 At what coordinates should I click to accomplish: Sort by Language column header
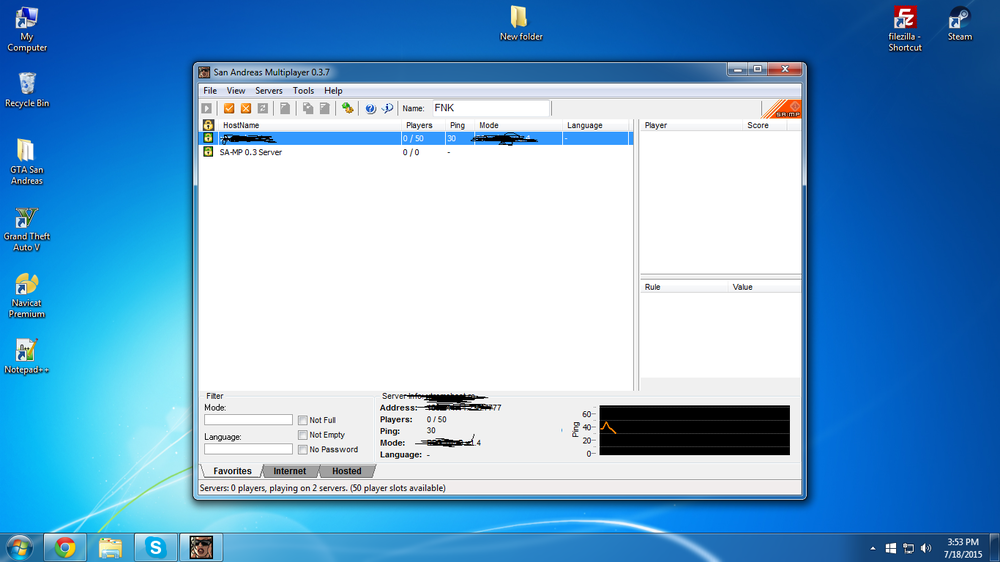[596, 125]
